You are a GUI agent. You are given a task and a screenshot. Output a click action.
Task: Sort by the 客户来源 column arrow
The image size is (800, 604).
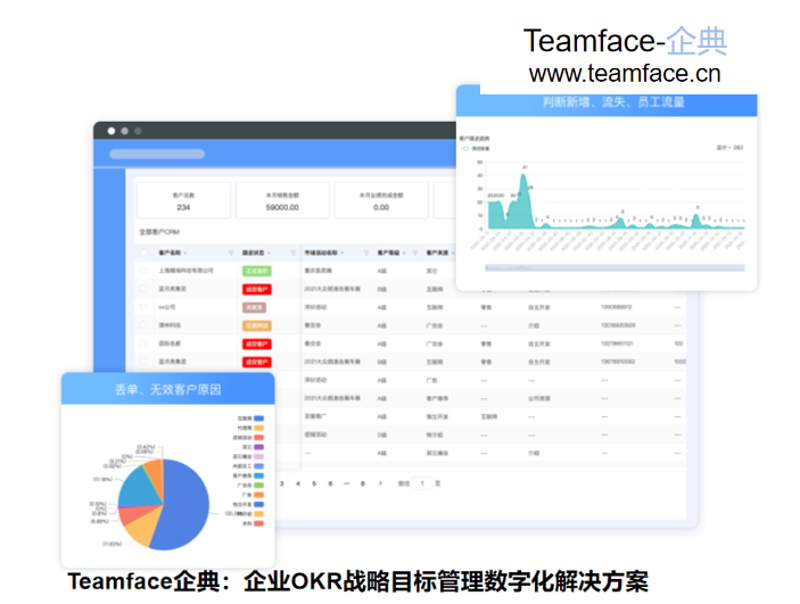coord(453,253)
